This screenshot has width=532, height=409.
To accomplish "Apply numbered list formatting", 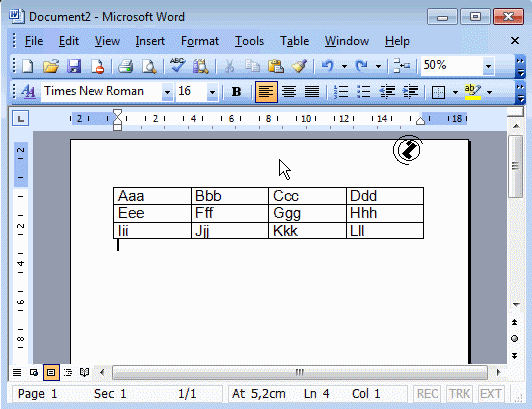I will pyautogui.click(x=341, y=92).
